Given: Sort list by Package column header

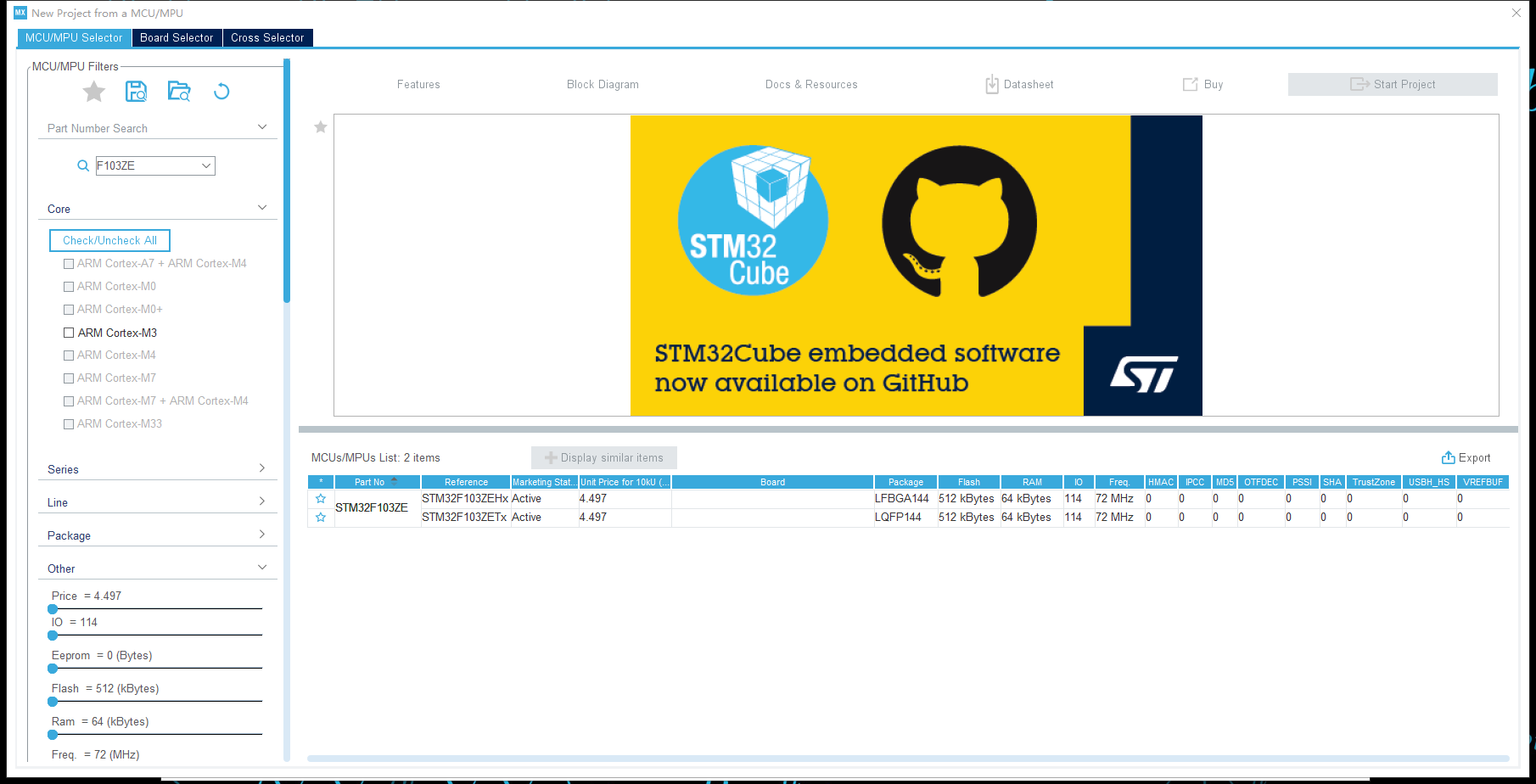Looking at the screenshot, I should tap(905, 482).
